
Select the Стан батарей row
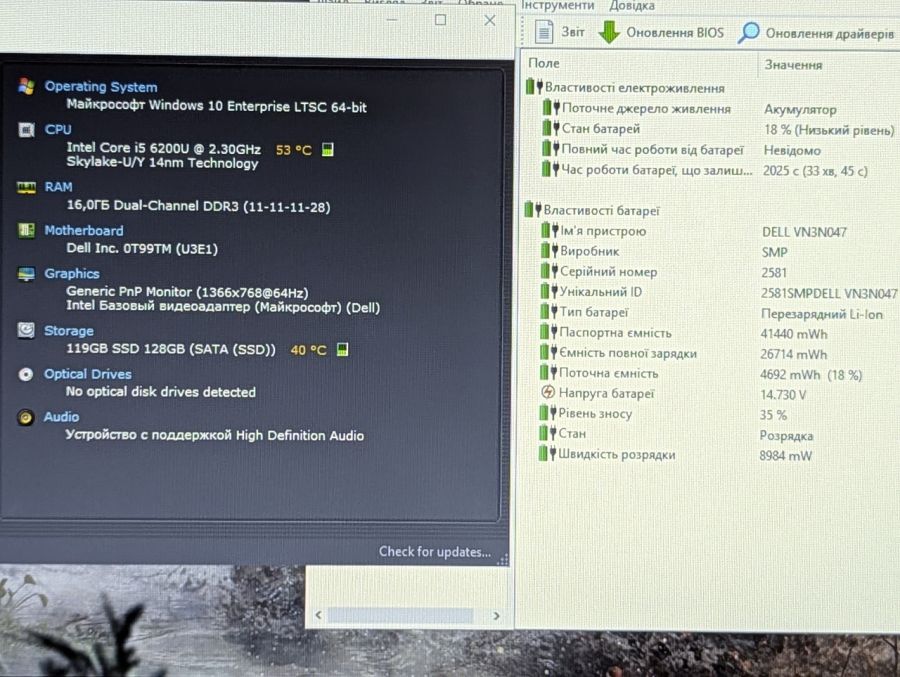tap(717, 129)
